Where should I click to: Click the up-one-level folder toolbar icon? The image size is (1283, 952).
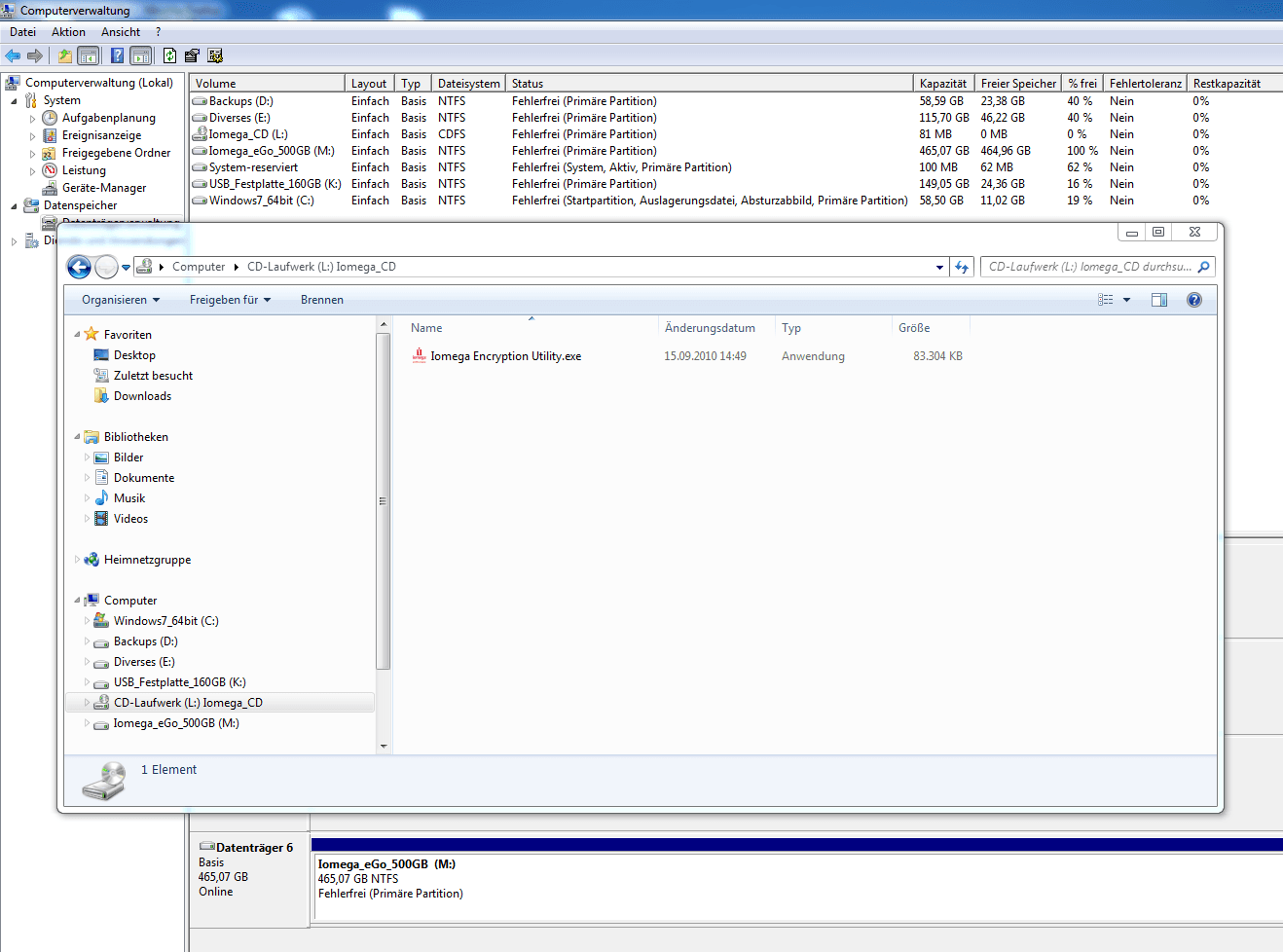click(x=65, y=55)
